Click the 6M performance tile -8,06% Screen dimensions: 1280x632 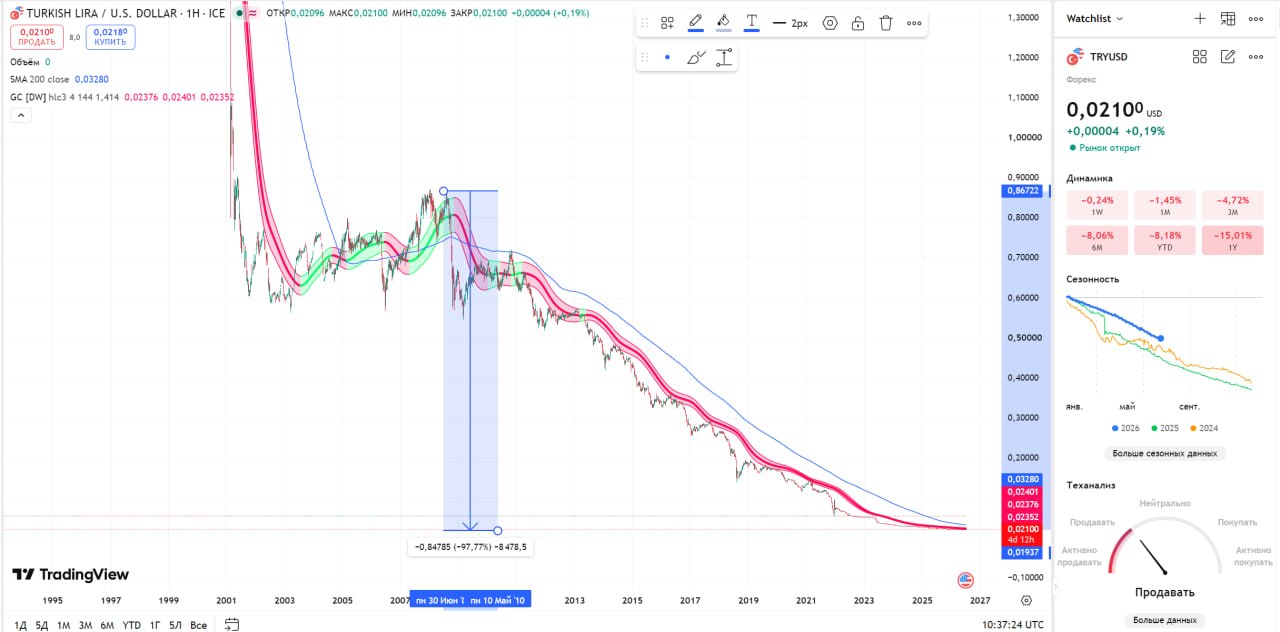(x=1097, y=240)
